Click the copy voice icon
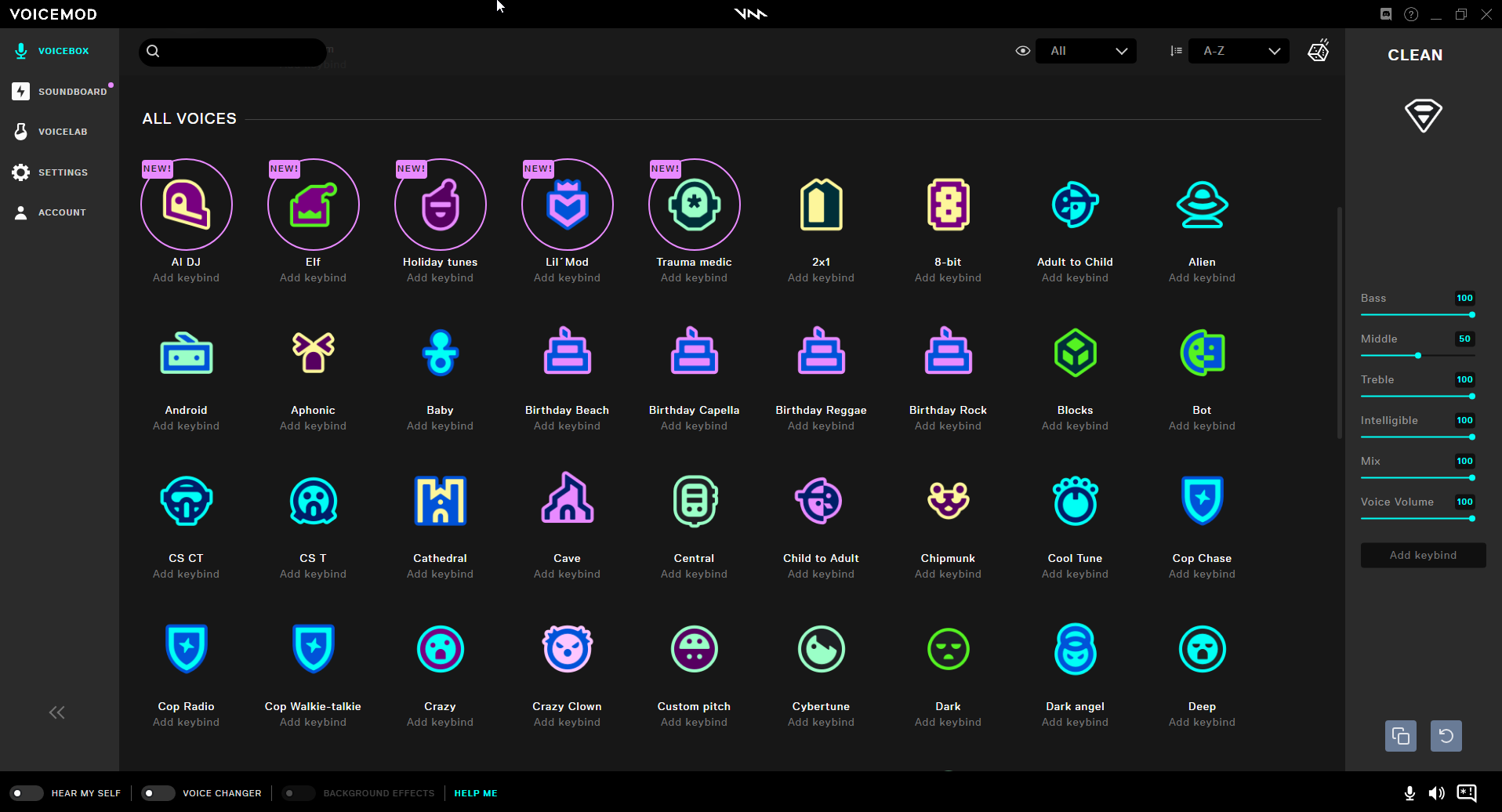Viewport: 1502px width, 812px height. 1400,736
